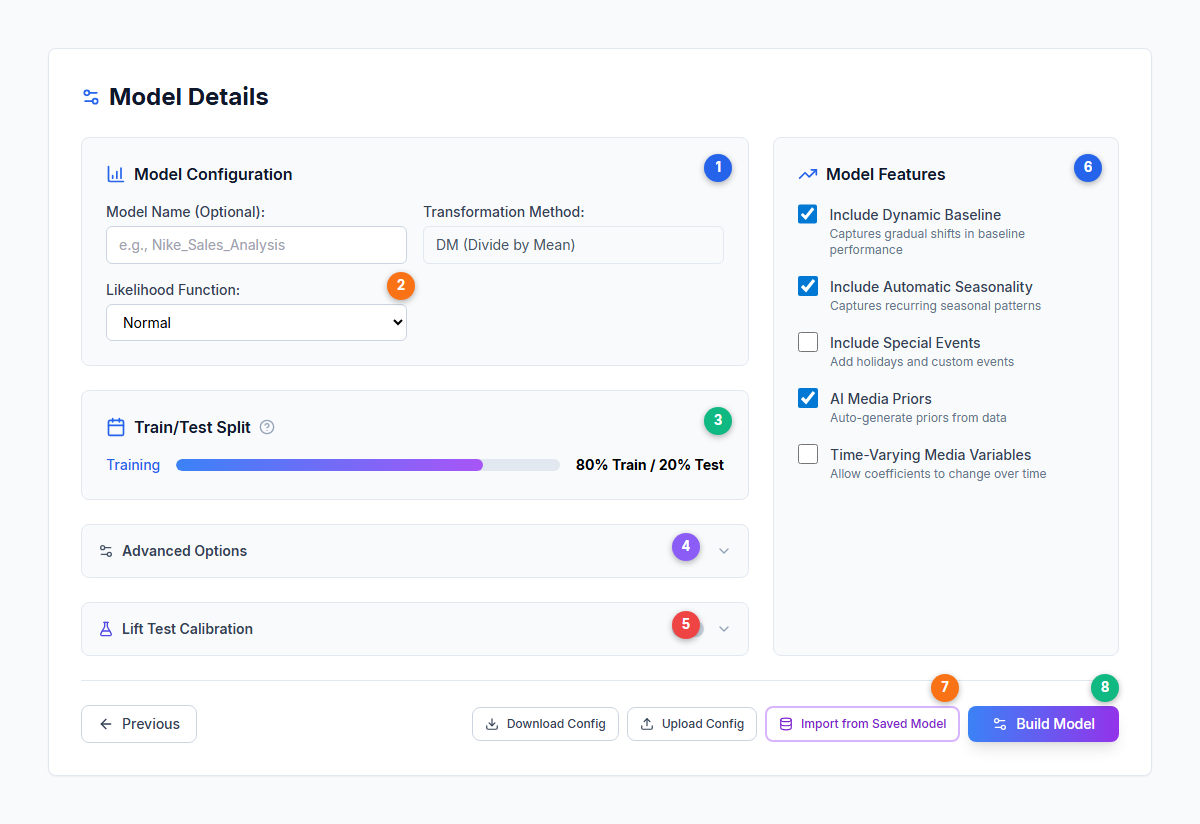The image size is (1200, 824).
Task: Click "Captures recurring seasonal patterns" description
Action: (935, 306)
